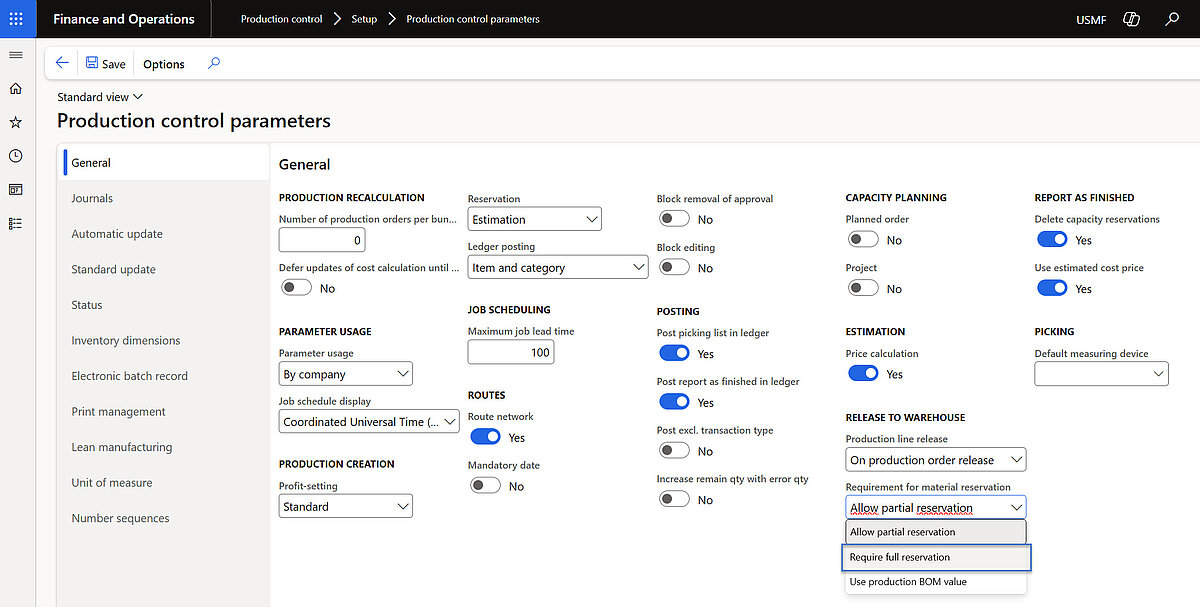Screen dimensions: 1200x607
Task: View recently opened items via the clock icon
Action: 15,155
